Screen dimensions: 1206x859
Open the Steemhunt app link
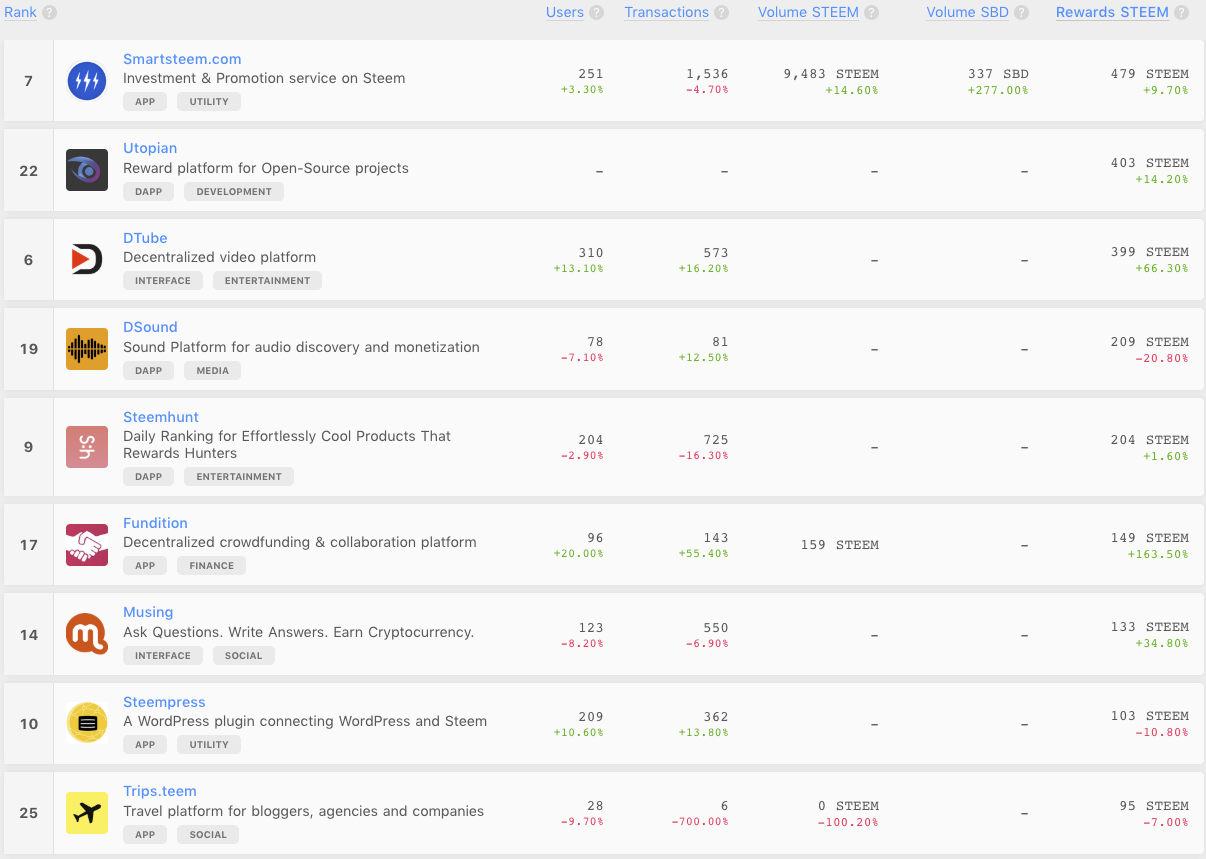pos(161,417)
